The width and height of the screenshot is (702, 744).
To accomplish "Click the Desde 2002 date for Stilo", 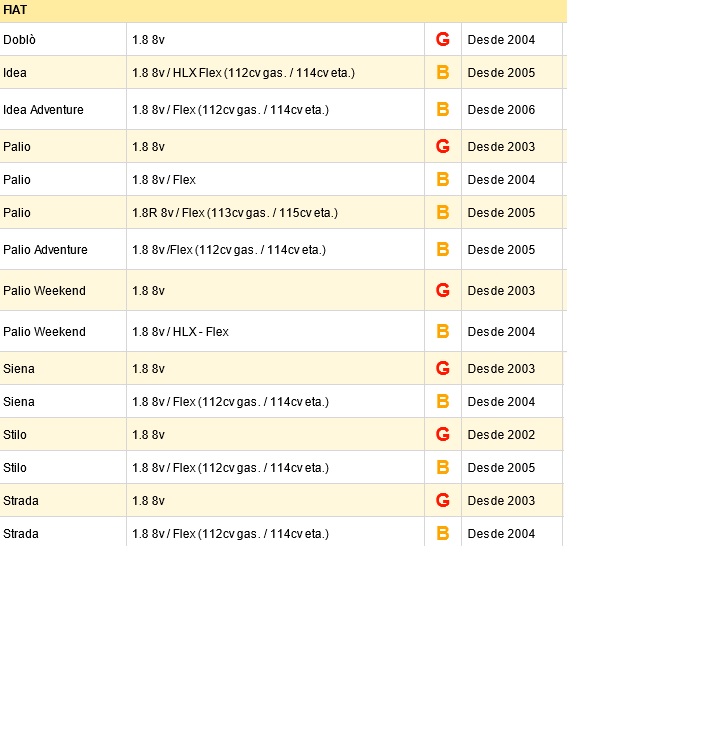I will point(501,435).
